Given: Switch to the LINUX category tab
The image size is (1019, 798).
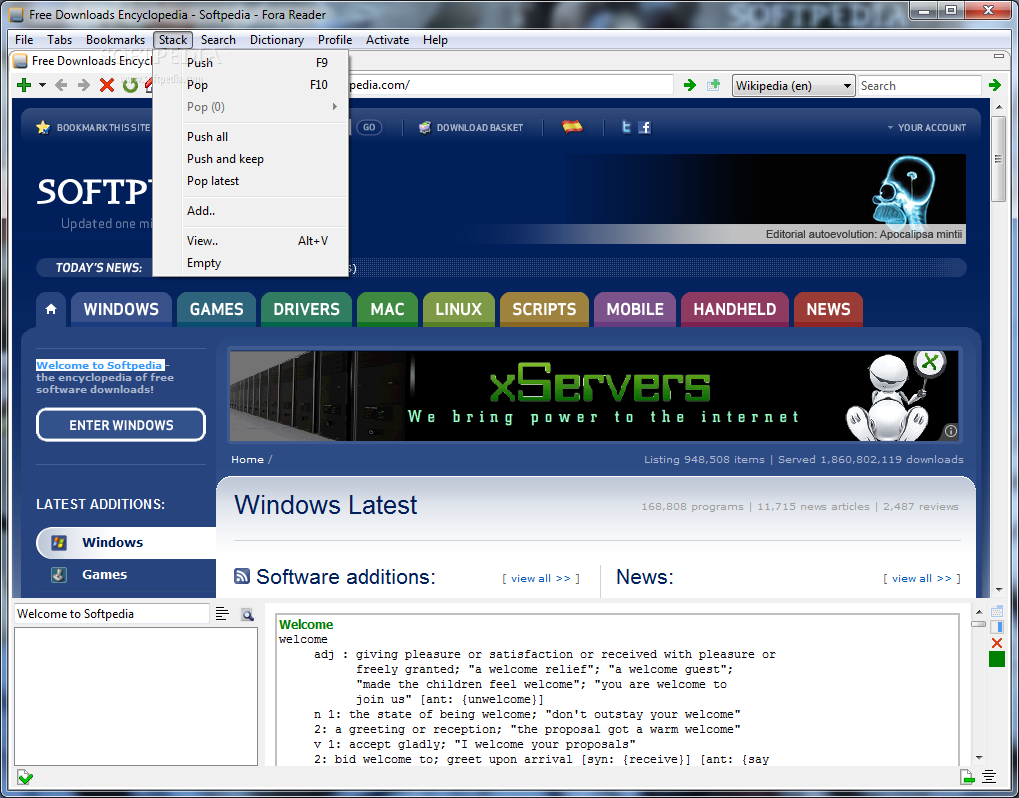Looking at the screenshot, I should (x=458, y=309).
